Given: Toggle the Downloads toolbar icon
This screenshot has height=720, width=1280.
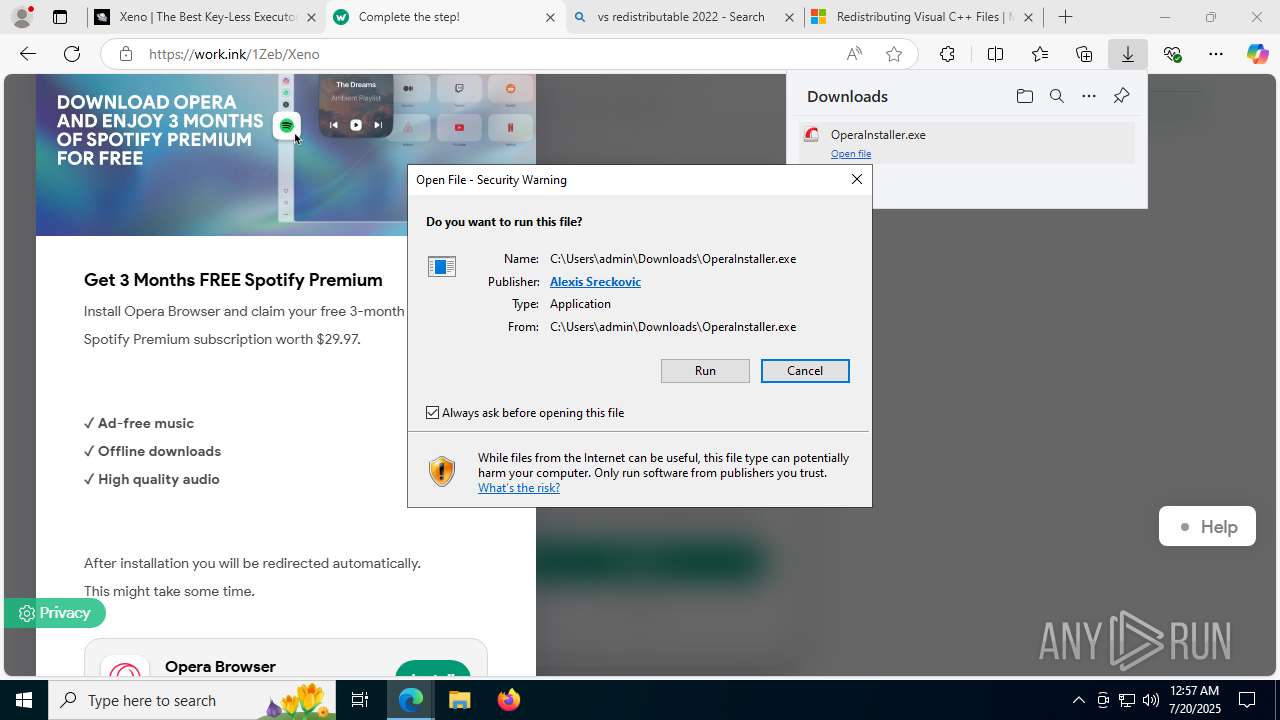Looking at the screenshot, I should (1128, 54).
